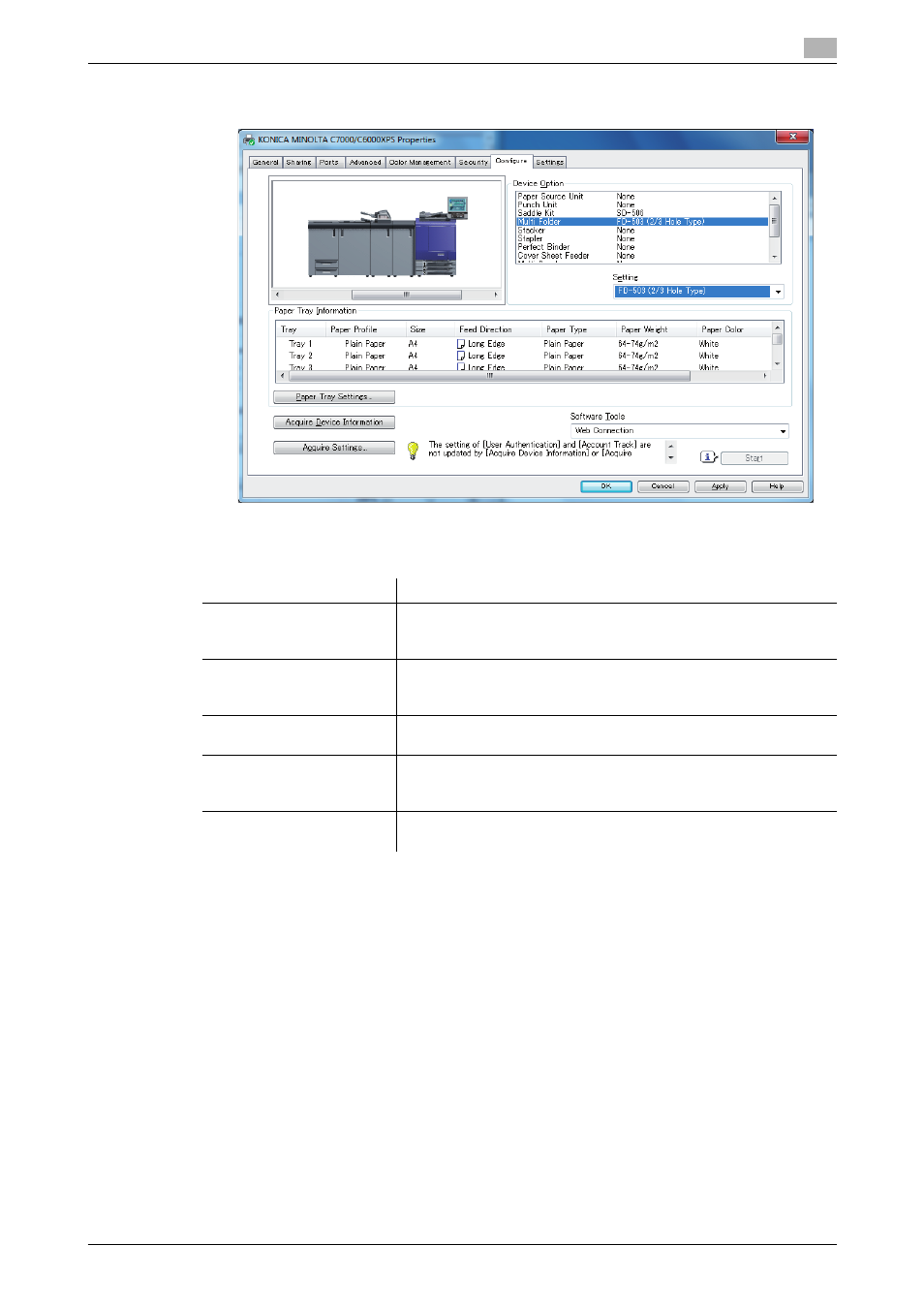Screen dimensions: 924x1308
Task: Close the Properties dialog window
Action: pos(792,137)
